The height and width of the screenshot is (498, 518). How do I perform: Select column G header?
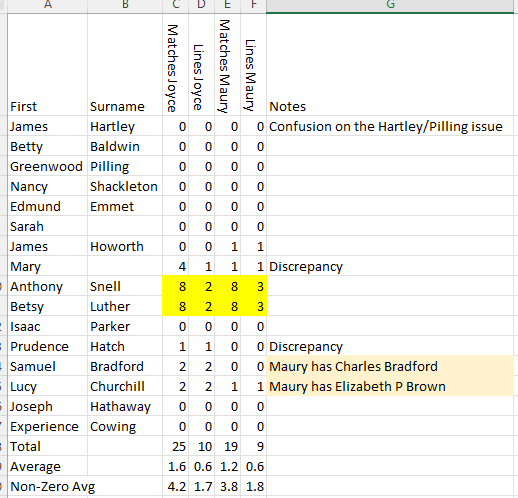(x=390, y=6)
